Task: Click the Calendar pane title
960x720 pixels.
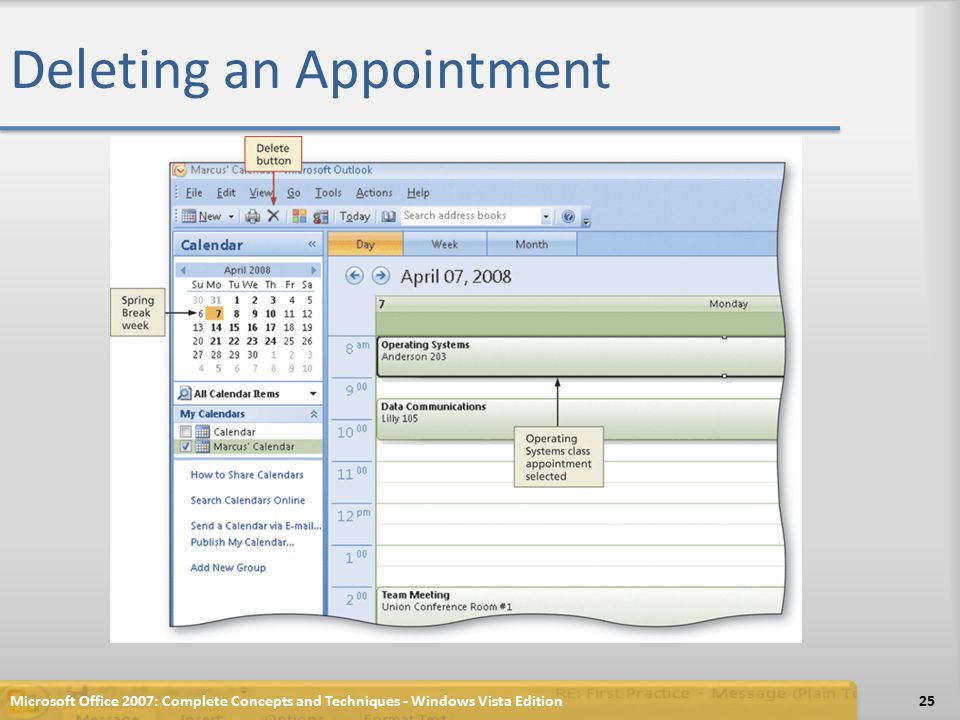Action: pyautogui.click(x=212, y=245)
